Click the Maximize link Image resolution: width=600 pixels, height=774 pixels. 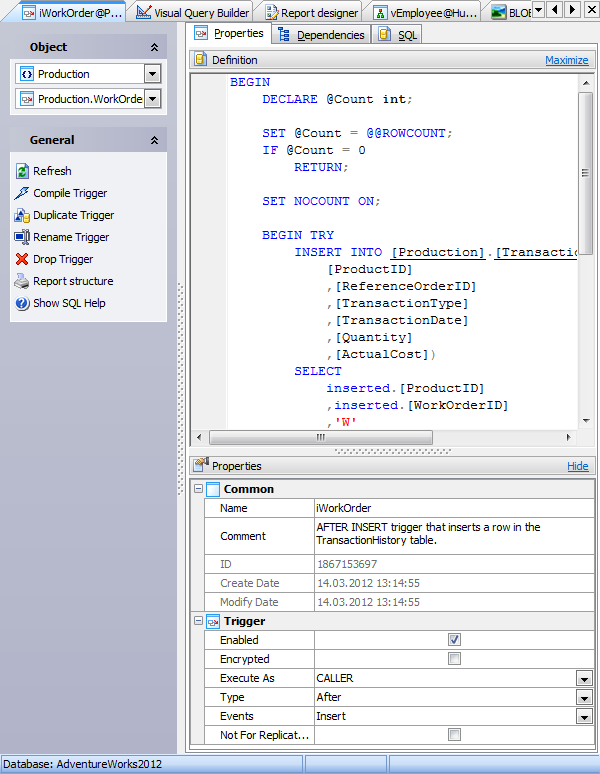click(566, 60)
